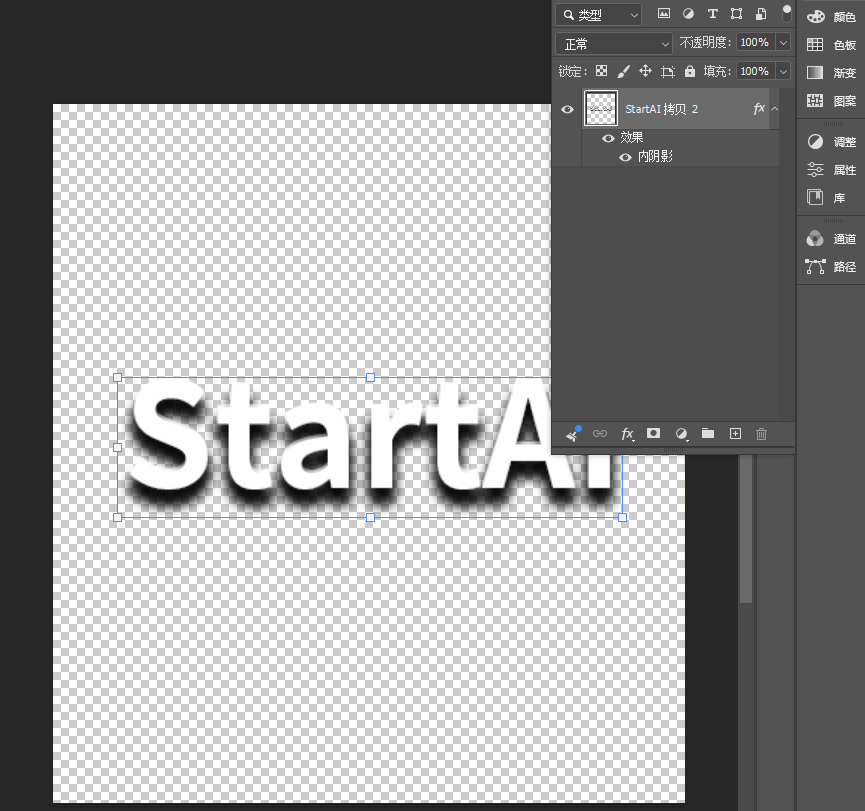Filter layers by smart object icon
The height and width of the screenshot is (811, 865).
coord(761,14)
